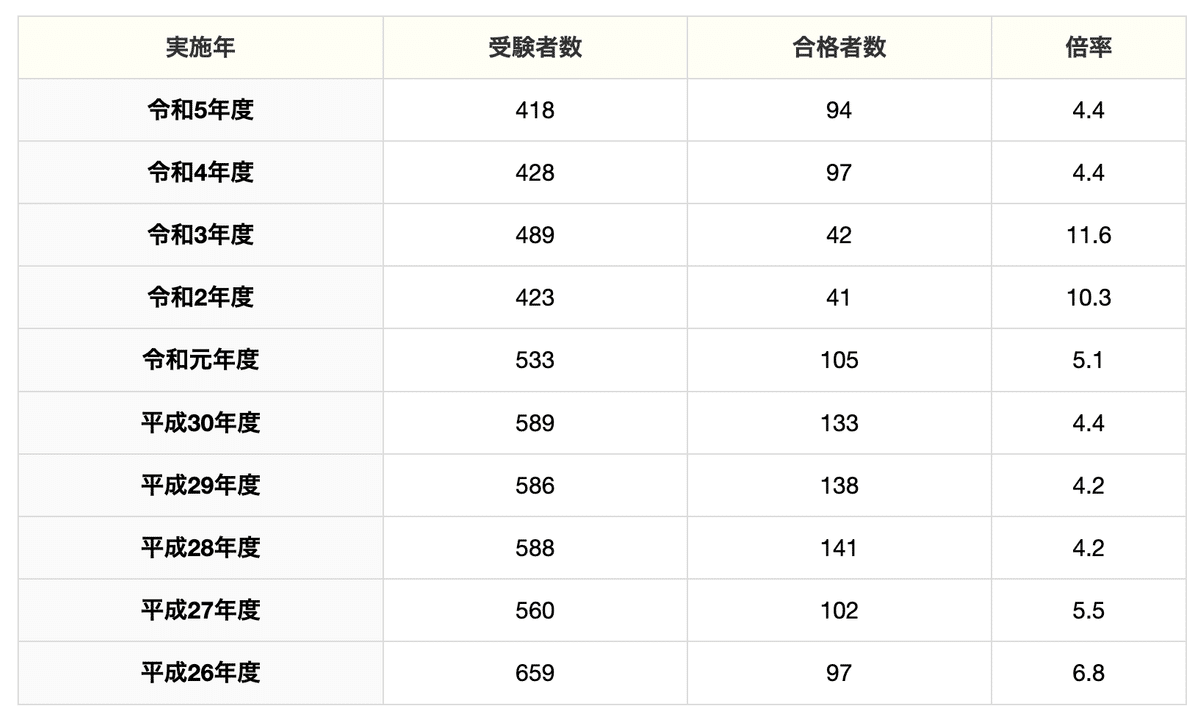The width and height of the screenshot is (1200, 717).
Task: Select the 141 passers cell
Action: click(838, 548)
